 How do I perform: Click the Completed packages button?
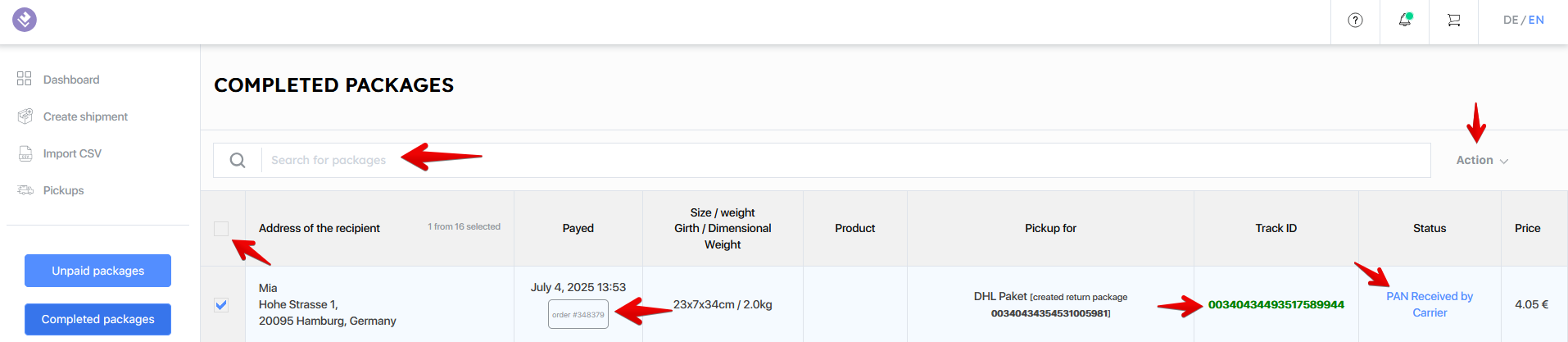click(97, 319)
